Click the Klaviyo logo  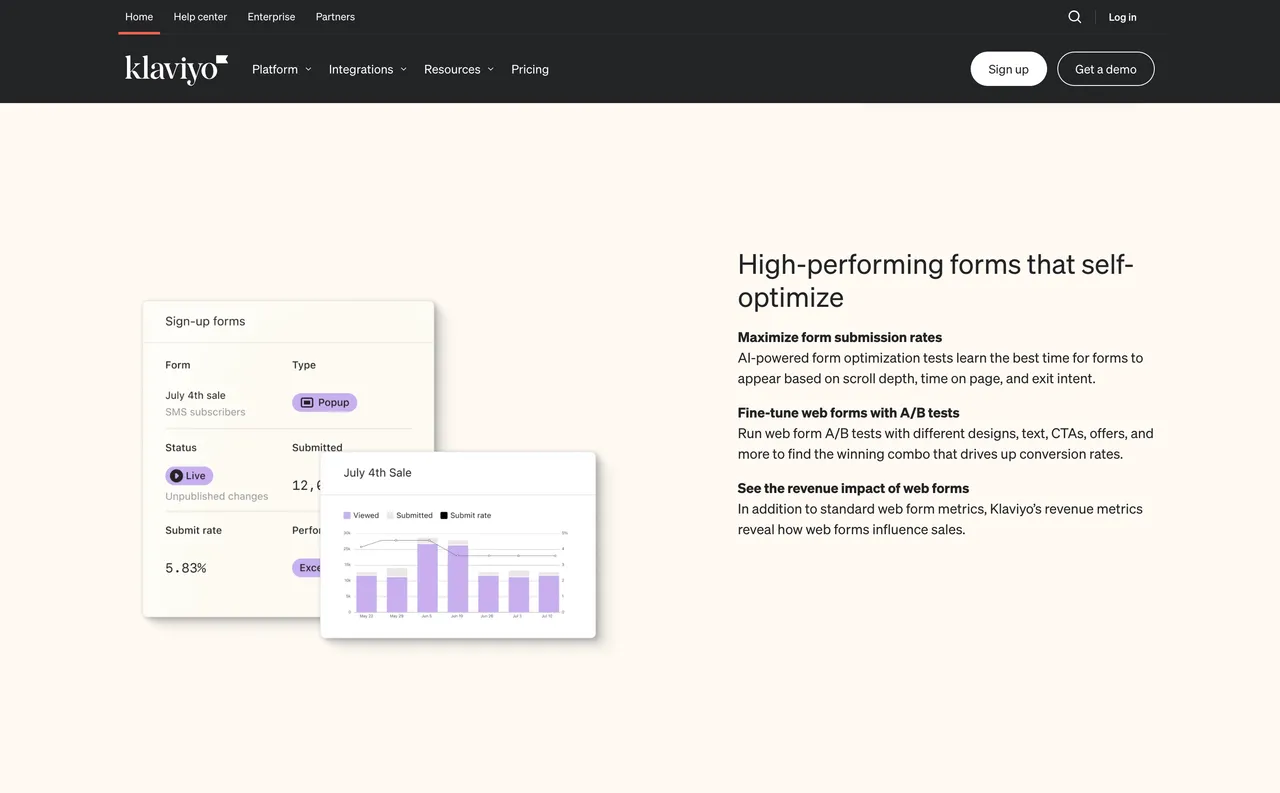[x=176, y=68]
